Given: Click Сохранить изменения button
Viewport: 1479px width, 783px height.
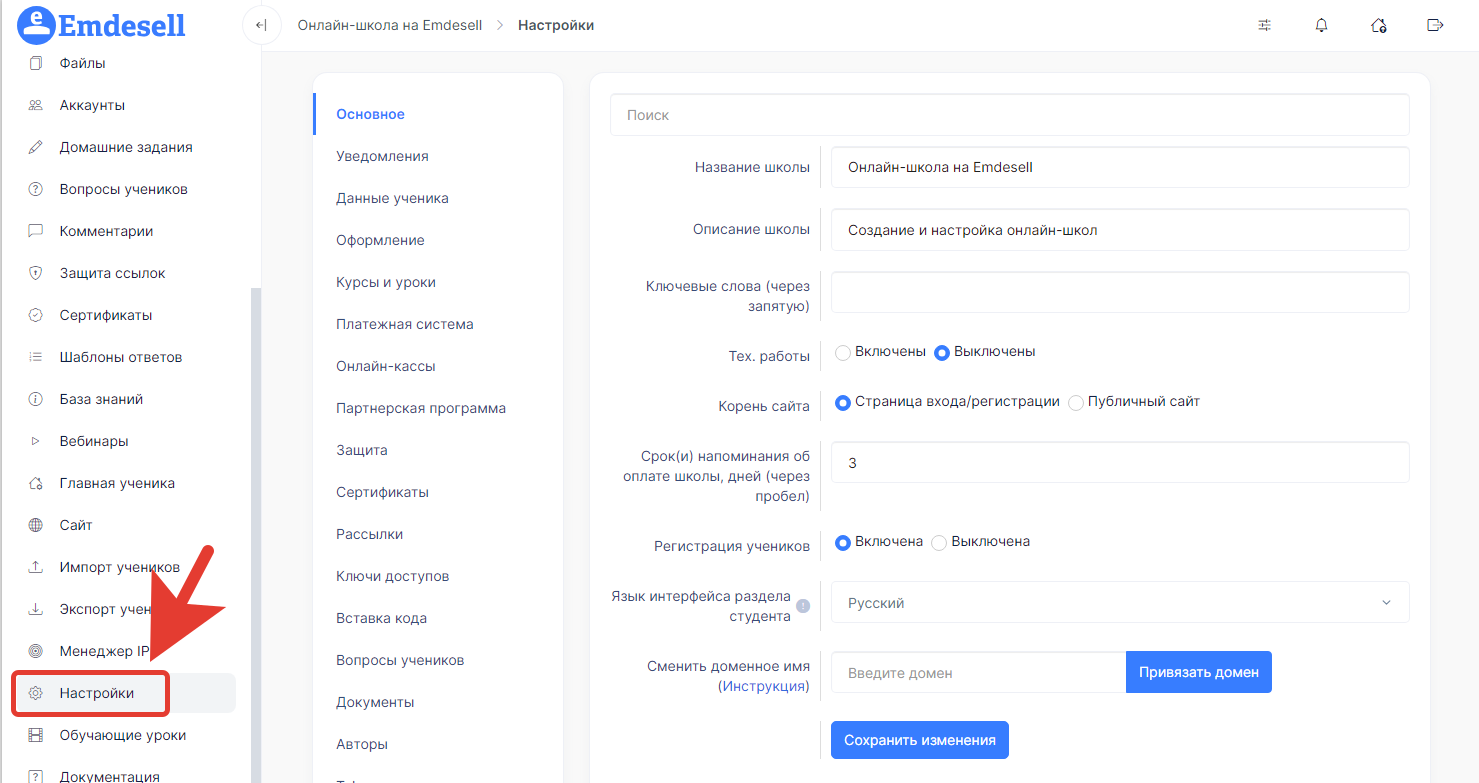Looking at the screenshot, I should pos(920,740).
